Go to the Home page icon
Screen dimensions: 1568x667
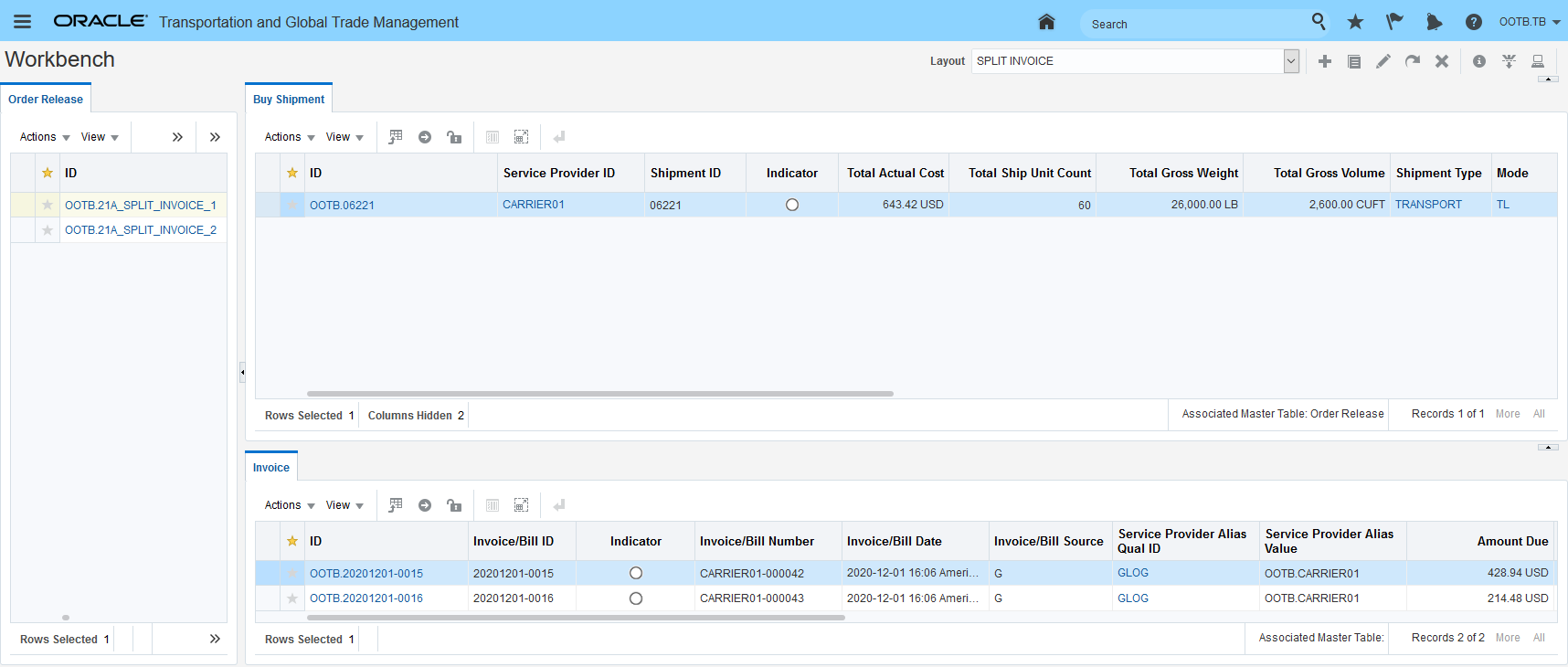(x=1046, y=22)
